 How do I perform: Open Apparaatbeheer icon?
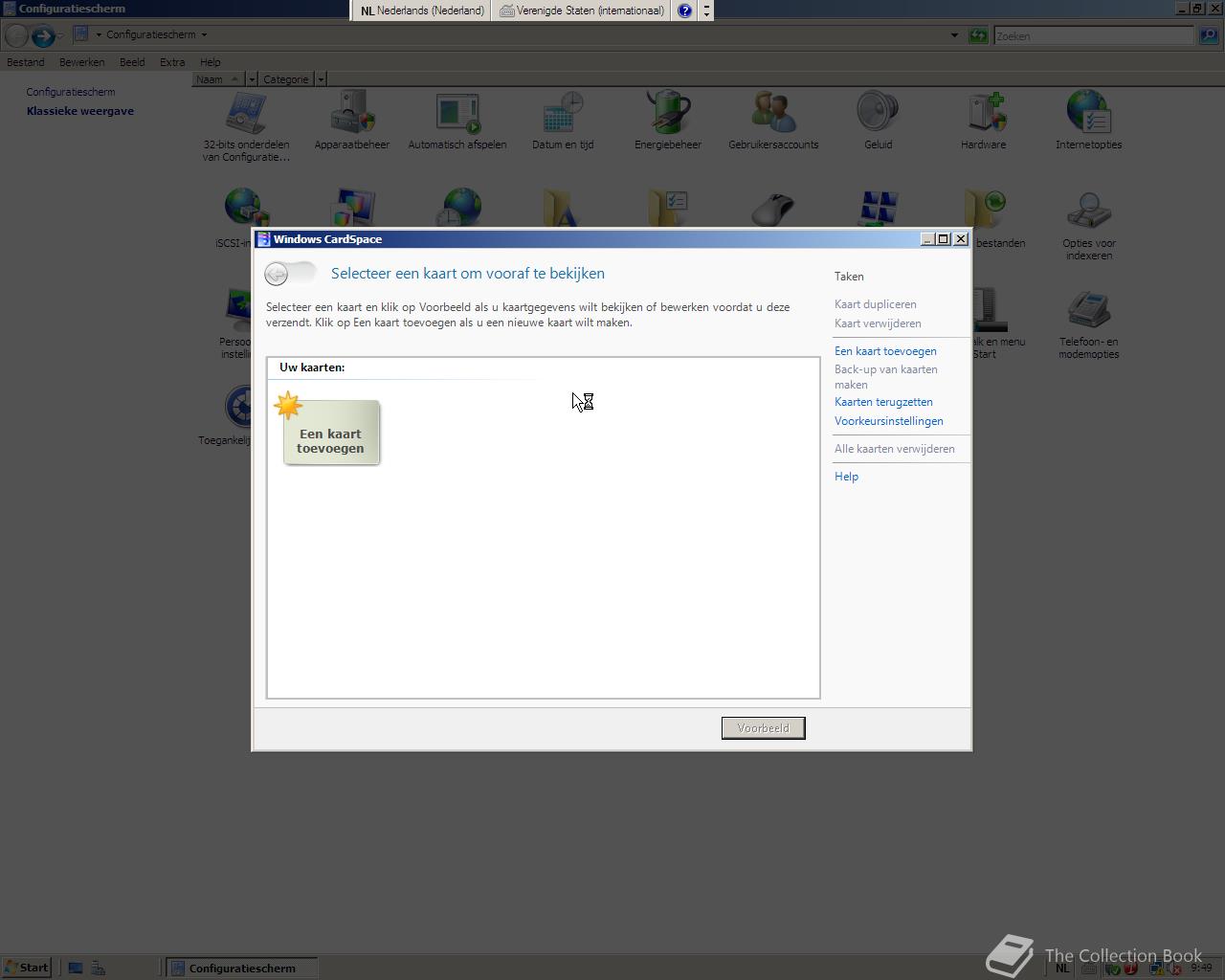click(x=352, y=120)
